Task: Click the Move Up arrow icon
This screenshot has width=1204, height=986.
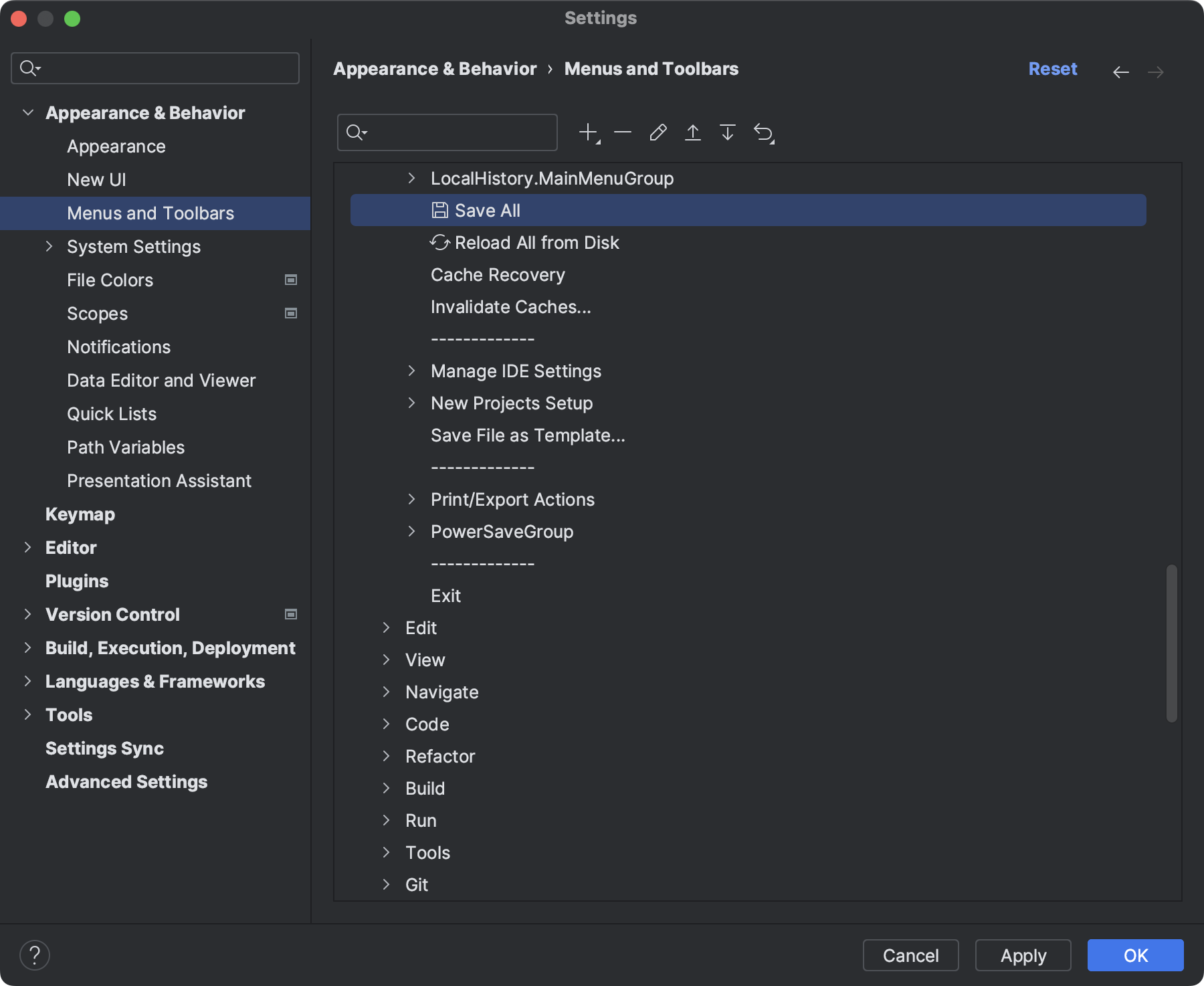Action: pyautogui.click(x=694, y=132)
